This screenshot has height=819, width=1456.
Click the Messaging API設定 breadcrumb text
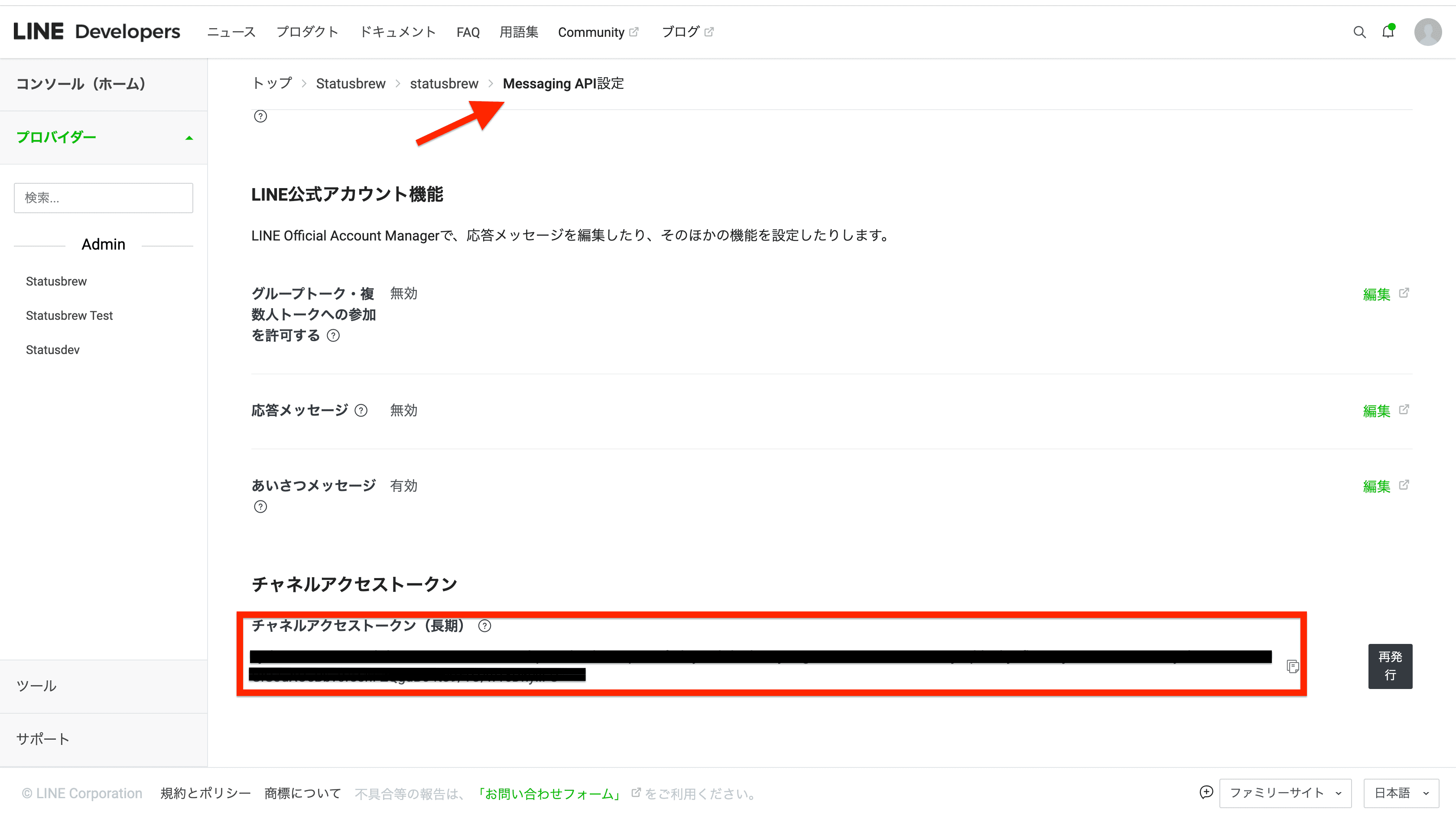point(563,84)
